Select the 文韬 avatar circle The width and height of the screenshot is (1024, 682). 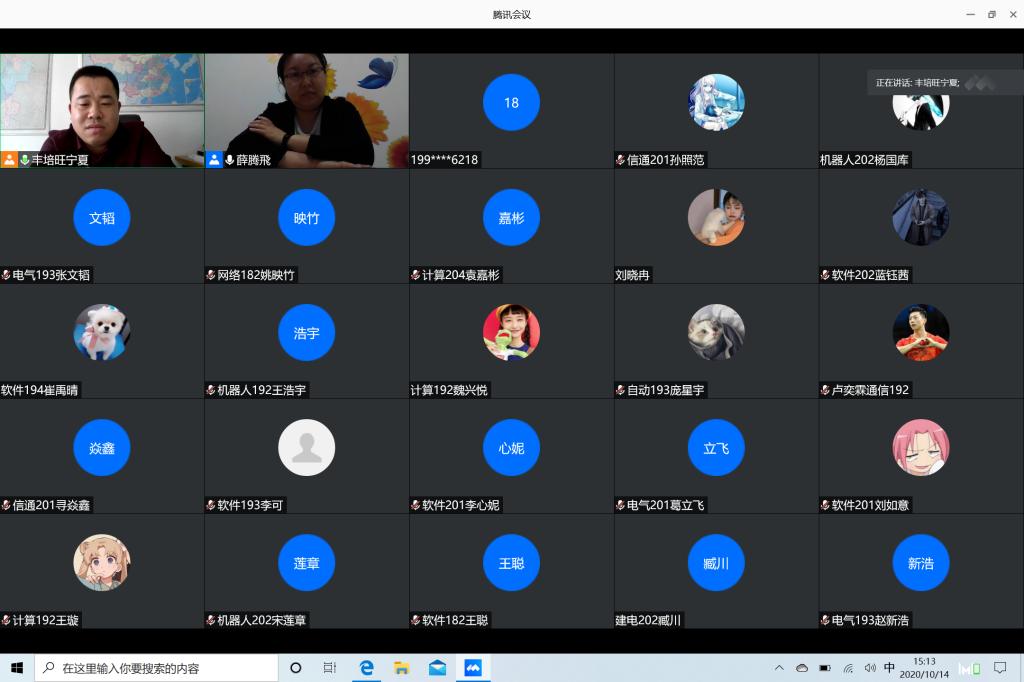tap(102, 217)
